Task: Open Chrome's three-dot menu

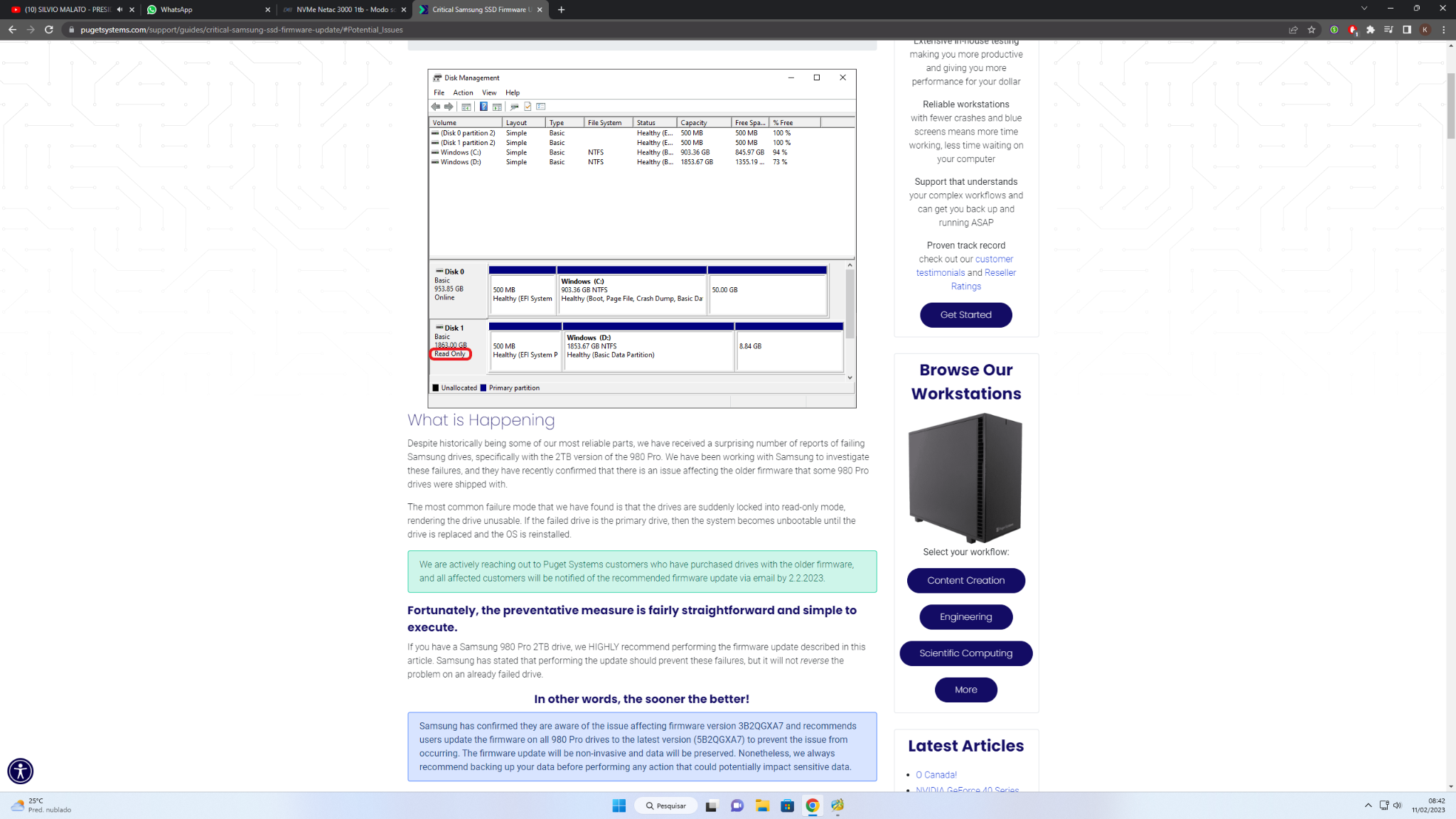Action: [x=1444, y=30]
